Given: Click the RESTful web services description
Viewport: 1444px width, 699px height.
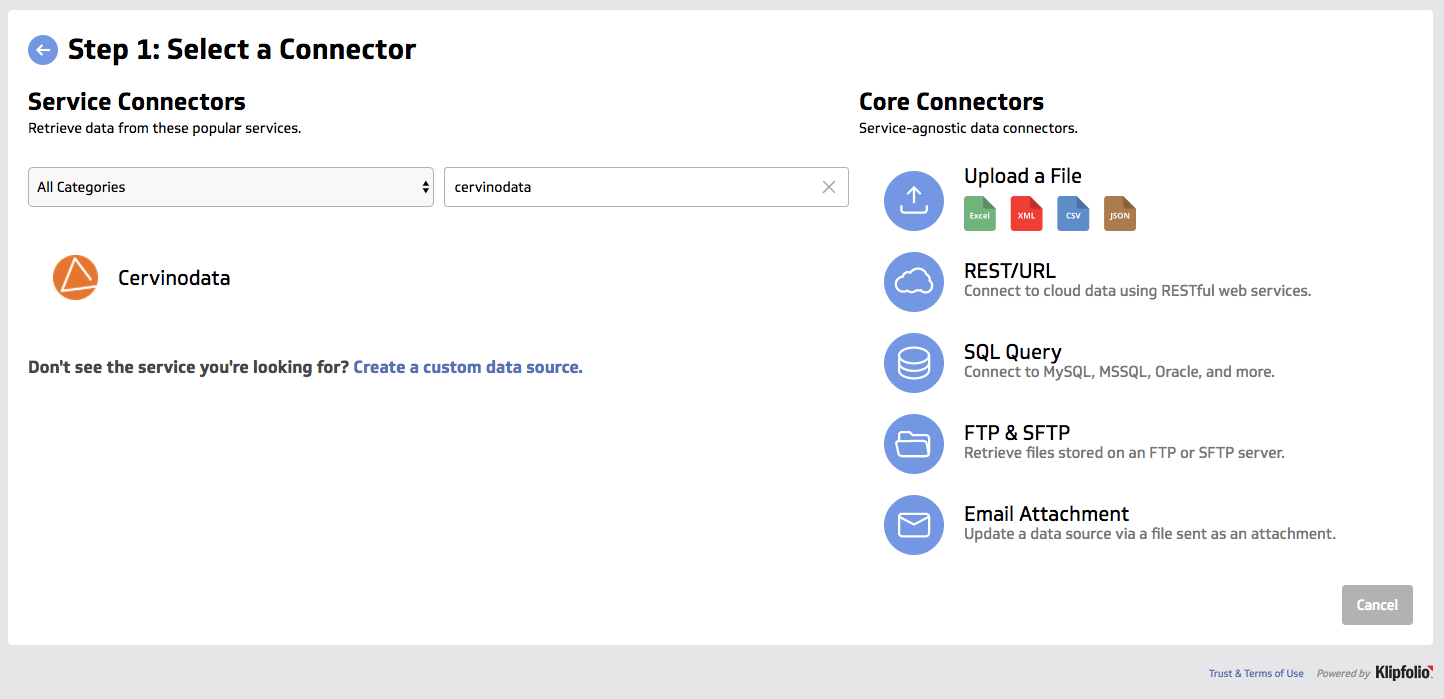Looking at the screenshot, I should click(x=1137, y=291).
